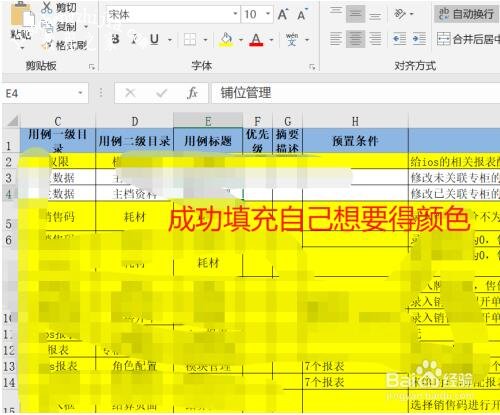Click the Decrease Indent icon
500x415 pixels.
tap(399, 39)
